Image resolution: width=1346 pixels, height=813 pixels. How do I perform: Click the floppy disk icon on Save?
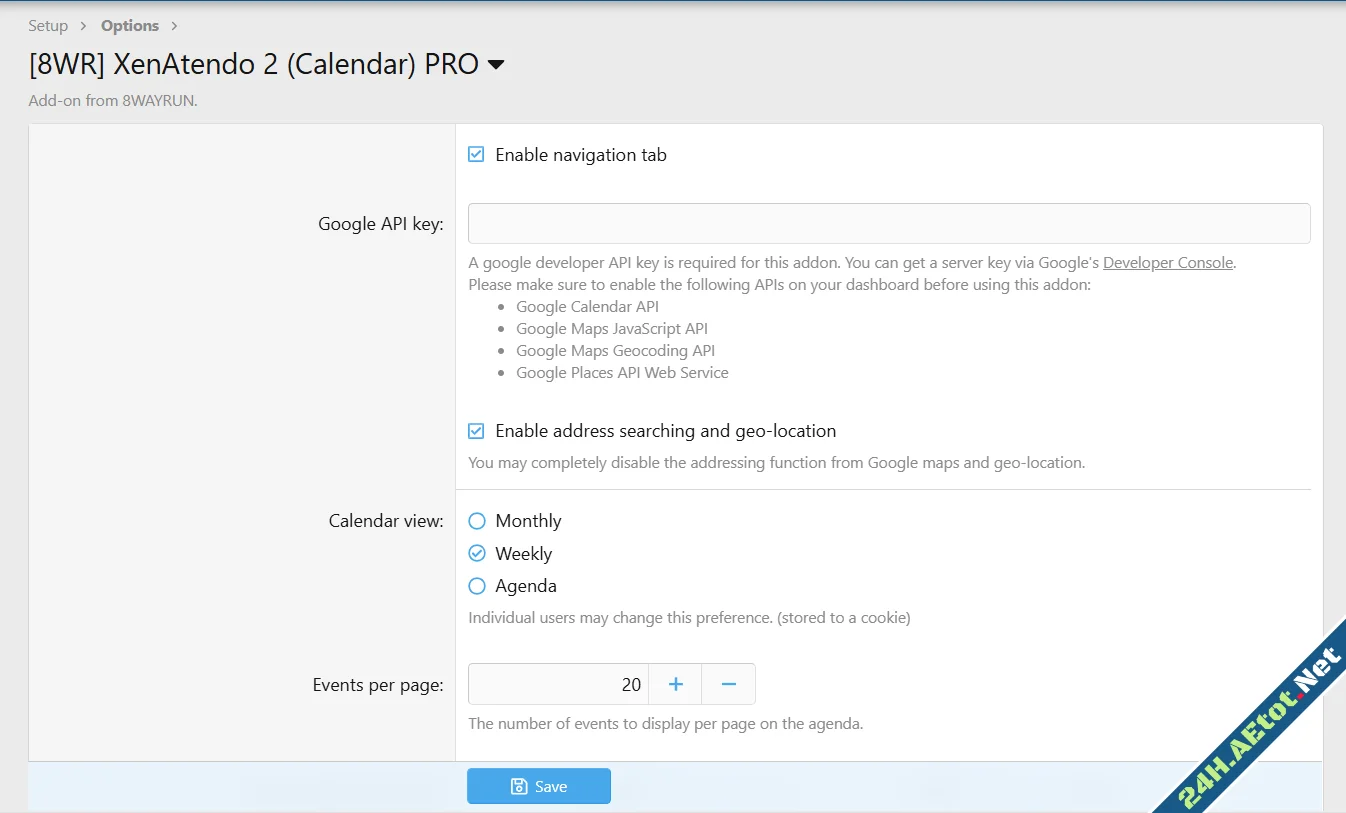pyautogui.click(x=519, y=786)
